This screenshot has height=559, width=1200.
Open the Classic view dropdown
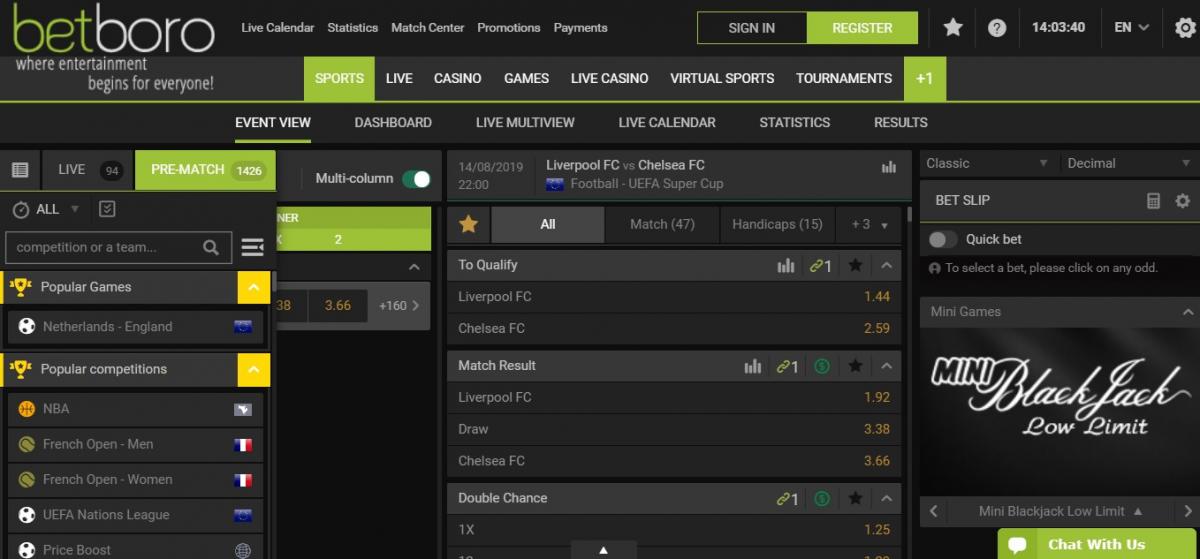(986, 163)
